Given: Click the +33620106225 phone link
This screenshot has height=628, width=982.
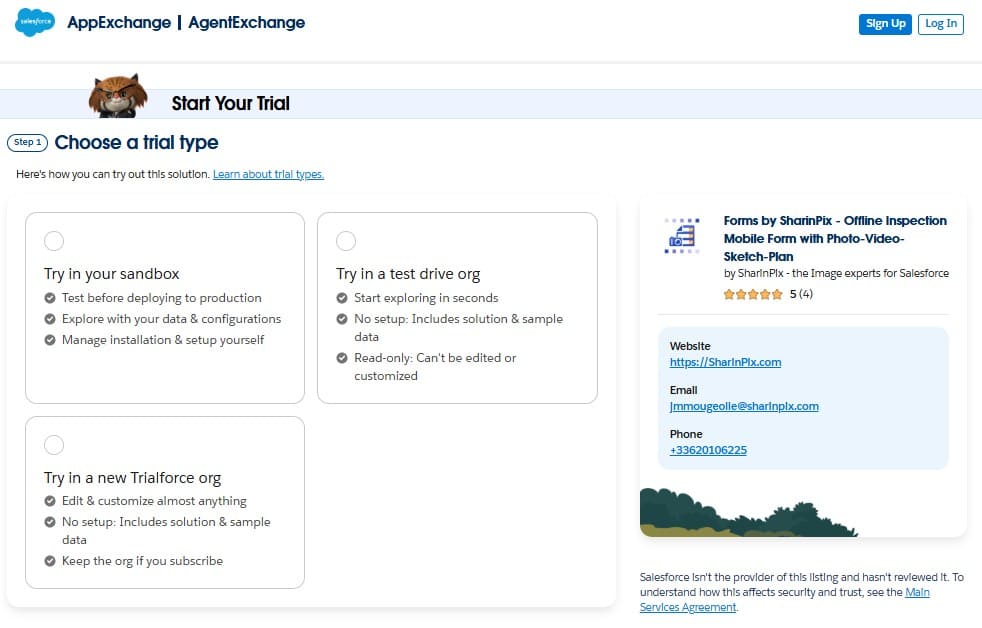Looking at the screenshot, I should (x=708, y=450).
